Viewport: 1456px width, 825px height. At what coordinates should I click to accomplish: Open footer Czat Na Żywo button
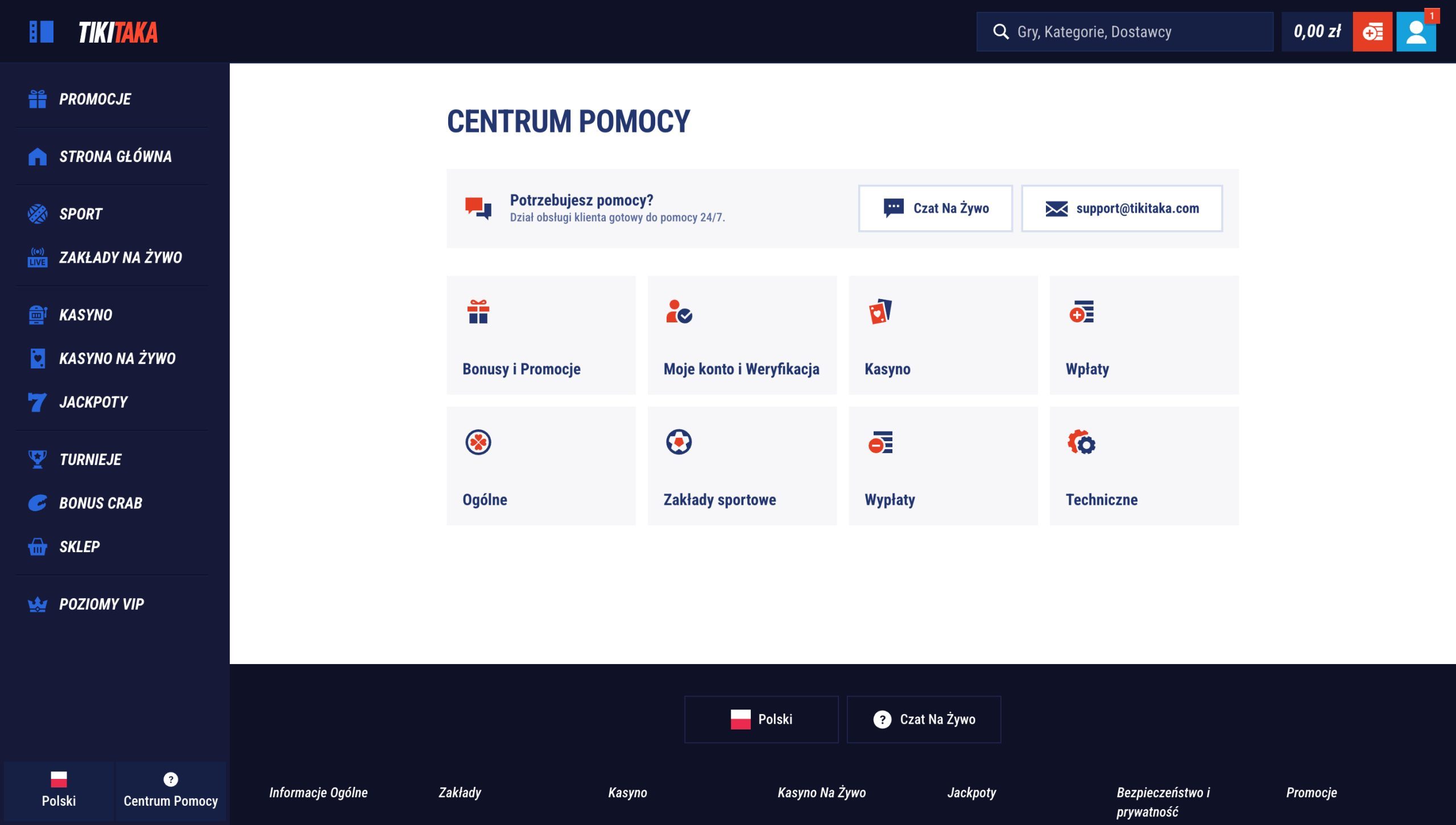click(x=924, y=719)
